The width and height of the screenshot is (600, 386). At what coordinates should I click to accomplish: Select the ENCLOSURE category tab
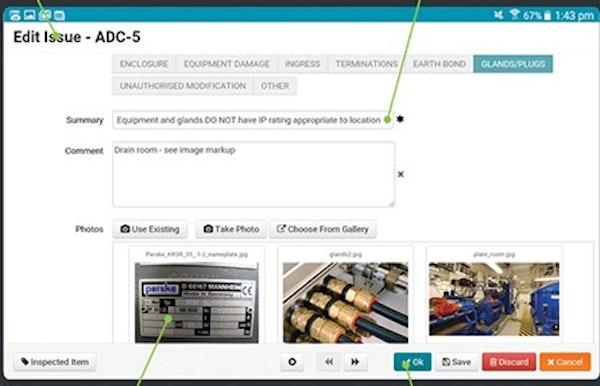(x=144, y=64)
